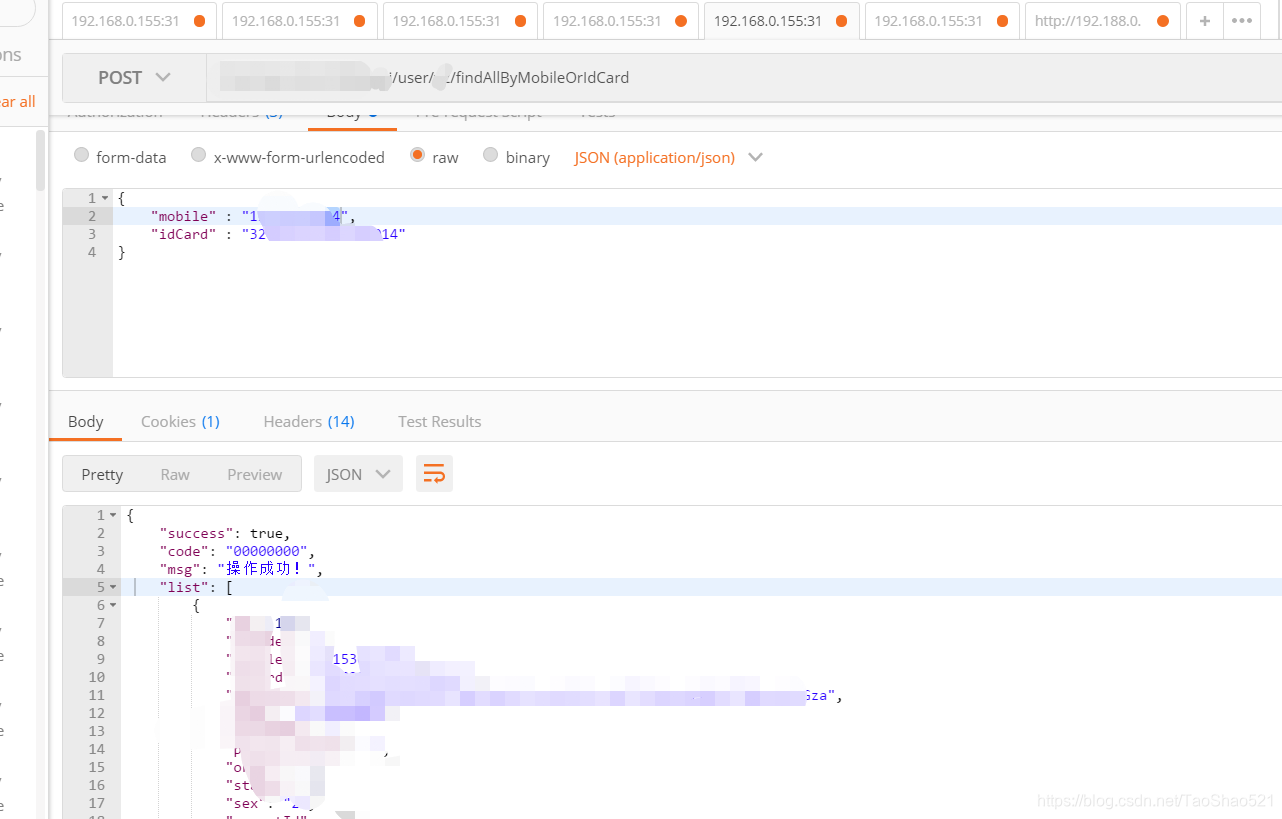Switch to the http://192.188.0. request tab
The height and width of the screenshot is (819, 1282).
click(x=1103, y=20)
